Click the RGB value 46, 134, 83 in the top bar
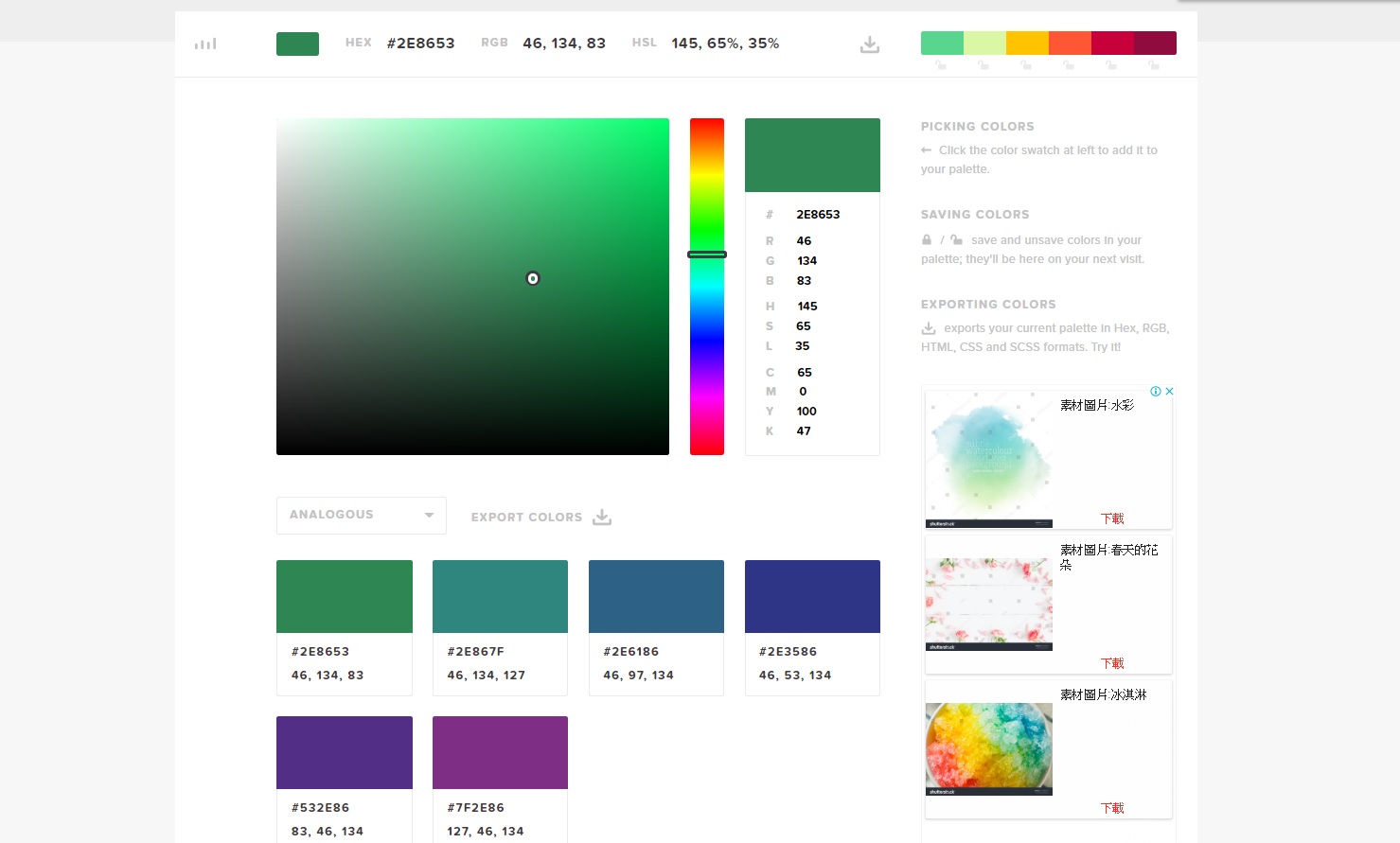Image resolution: width=1400 pixels, height=843 pixels. click(564, 44)
